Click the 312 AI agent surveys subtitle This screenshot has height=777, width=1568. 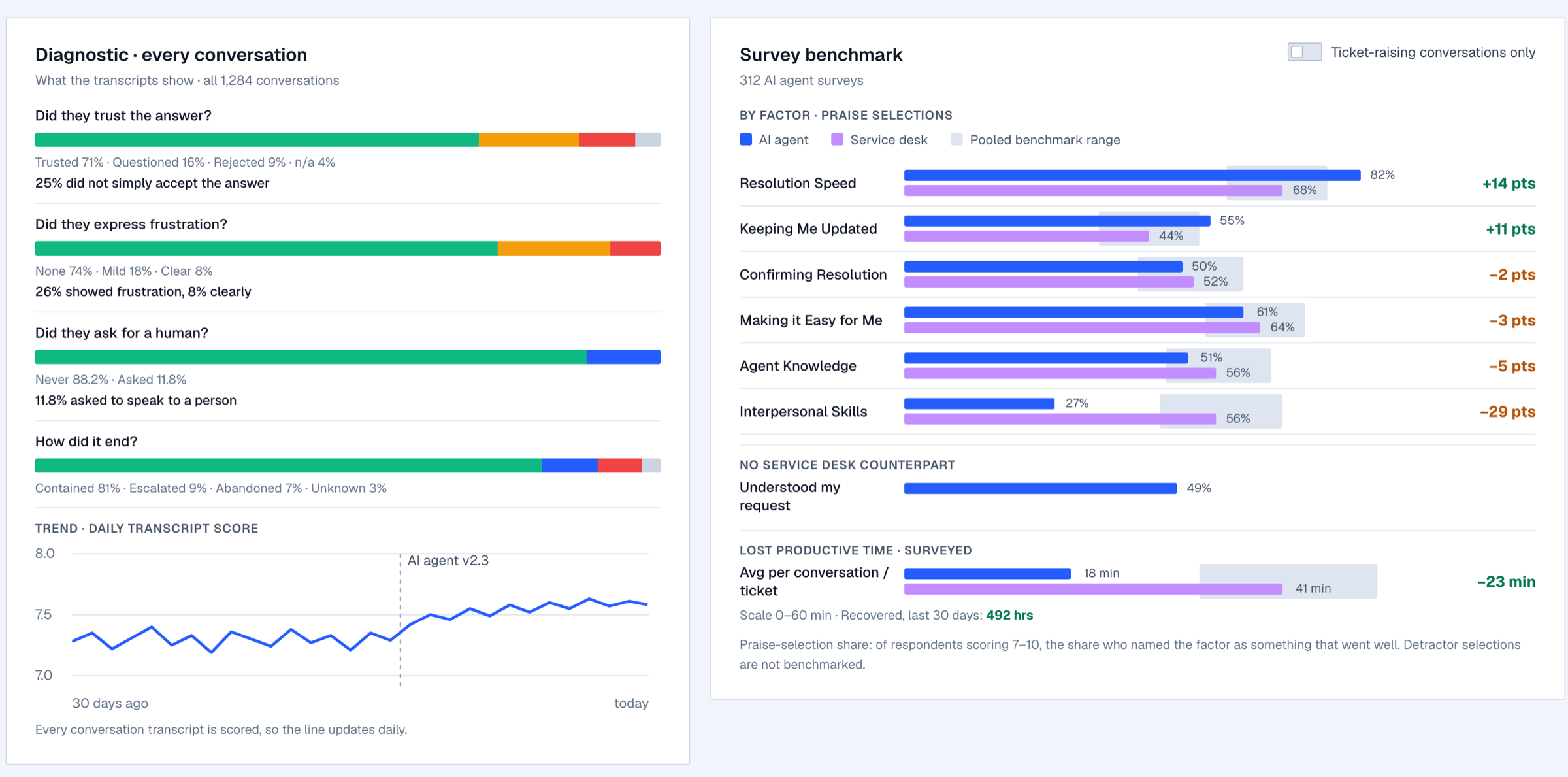click(x=801, y=80)
